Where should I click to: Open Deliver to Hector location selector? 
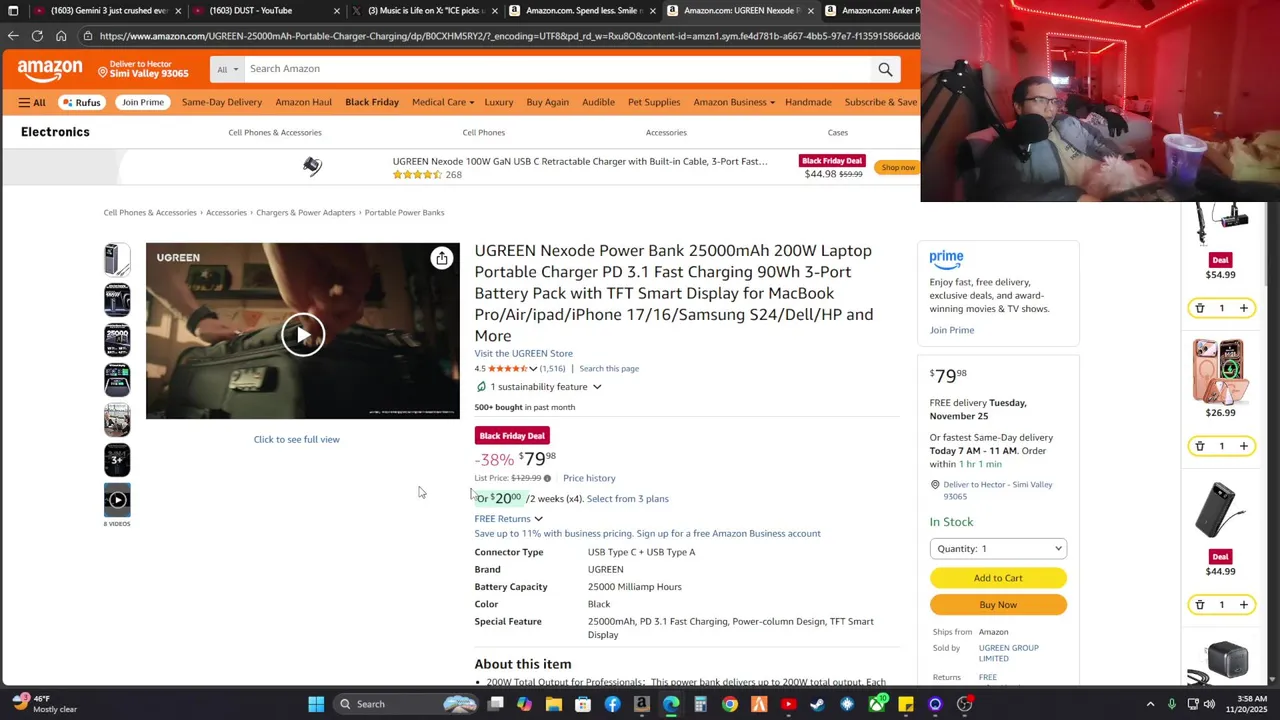tap(143, 69)
